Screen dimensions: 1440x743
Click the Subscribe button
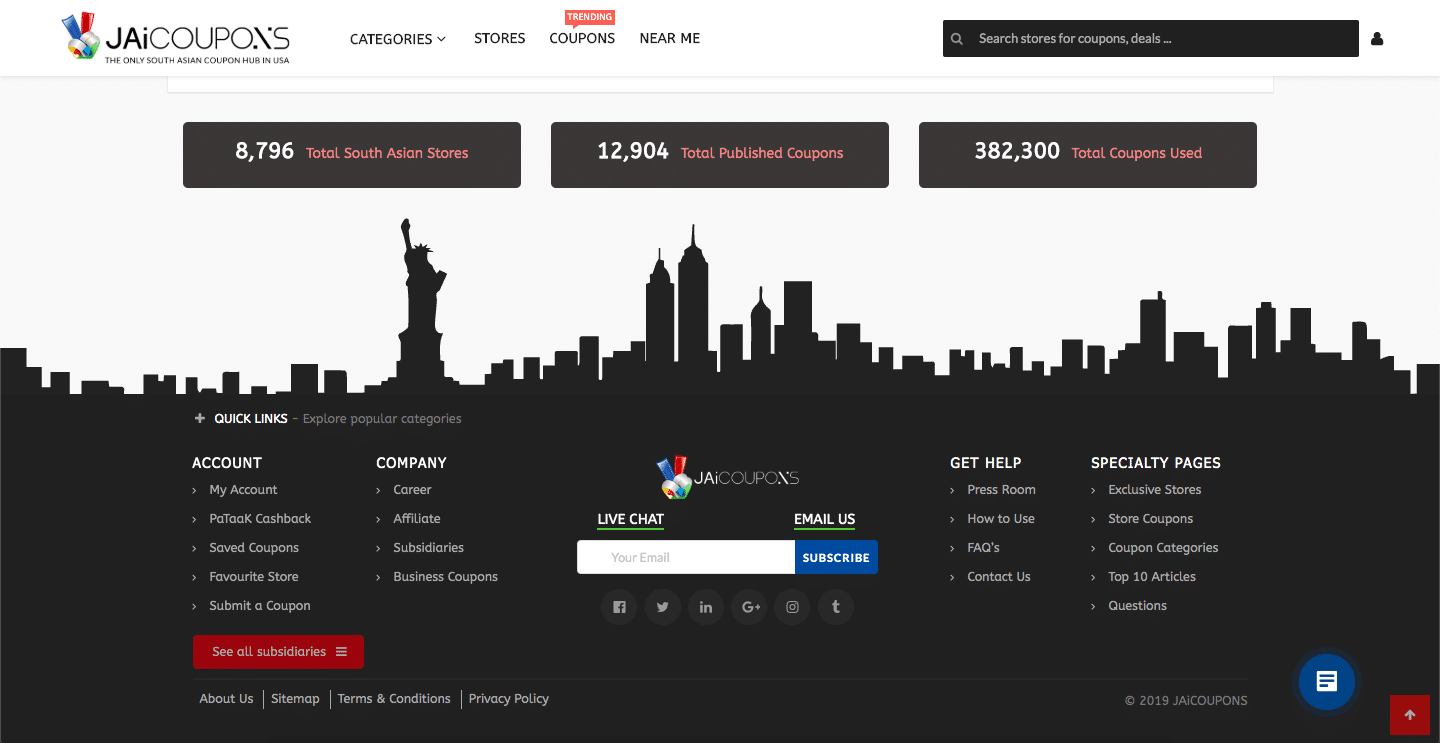click(836, 557)
